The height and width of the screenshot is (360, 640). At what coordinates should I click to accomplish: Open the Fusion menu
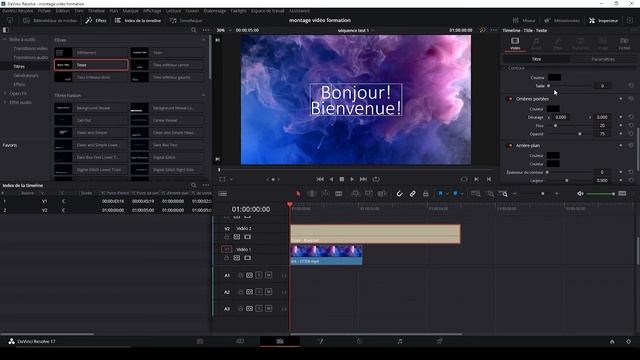[192, 11]
